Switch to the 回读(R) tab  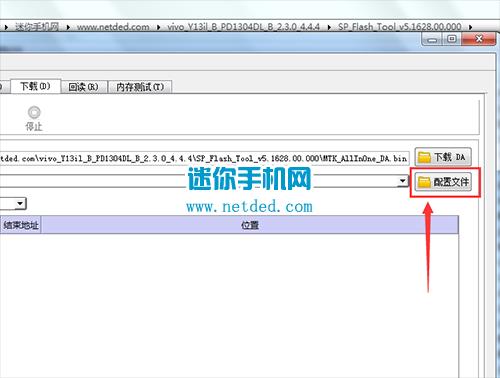pyautogui.click(x=84, y=87)
